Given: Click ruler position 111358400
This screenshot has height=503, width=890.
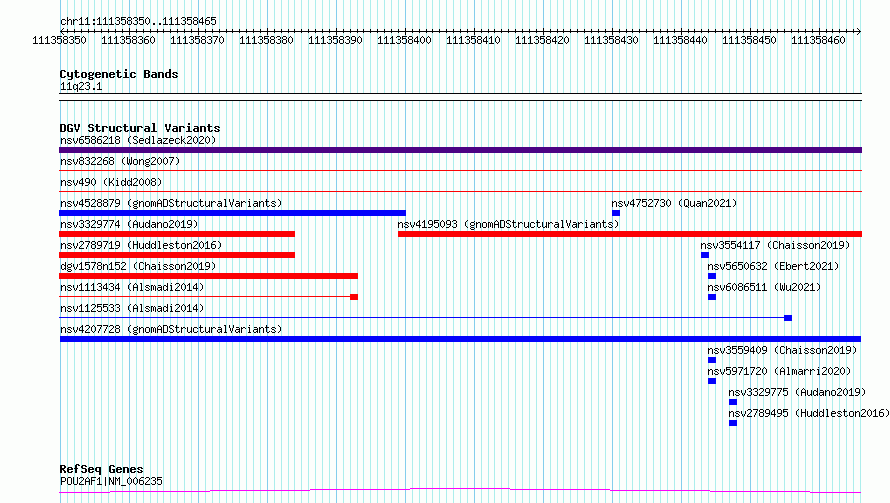Looking at the screenshot, I should click(x=404, y=40).
